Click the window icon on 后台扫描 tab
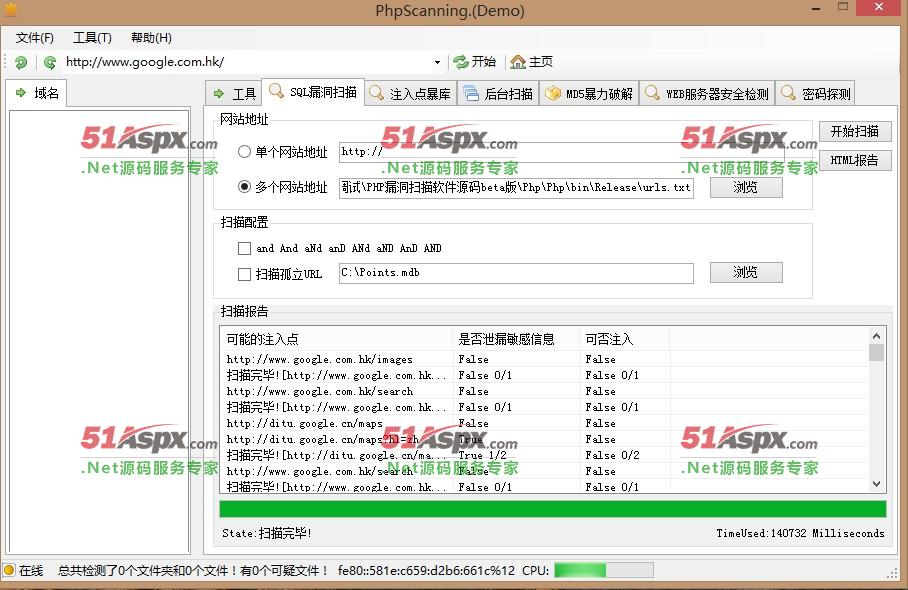This screenshot has height=590, width=908. coord(471,93)
